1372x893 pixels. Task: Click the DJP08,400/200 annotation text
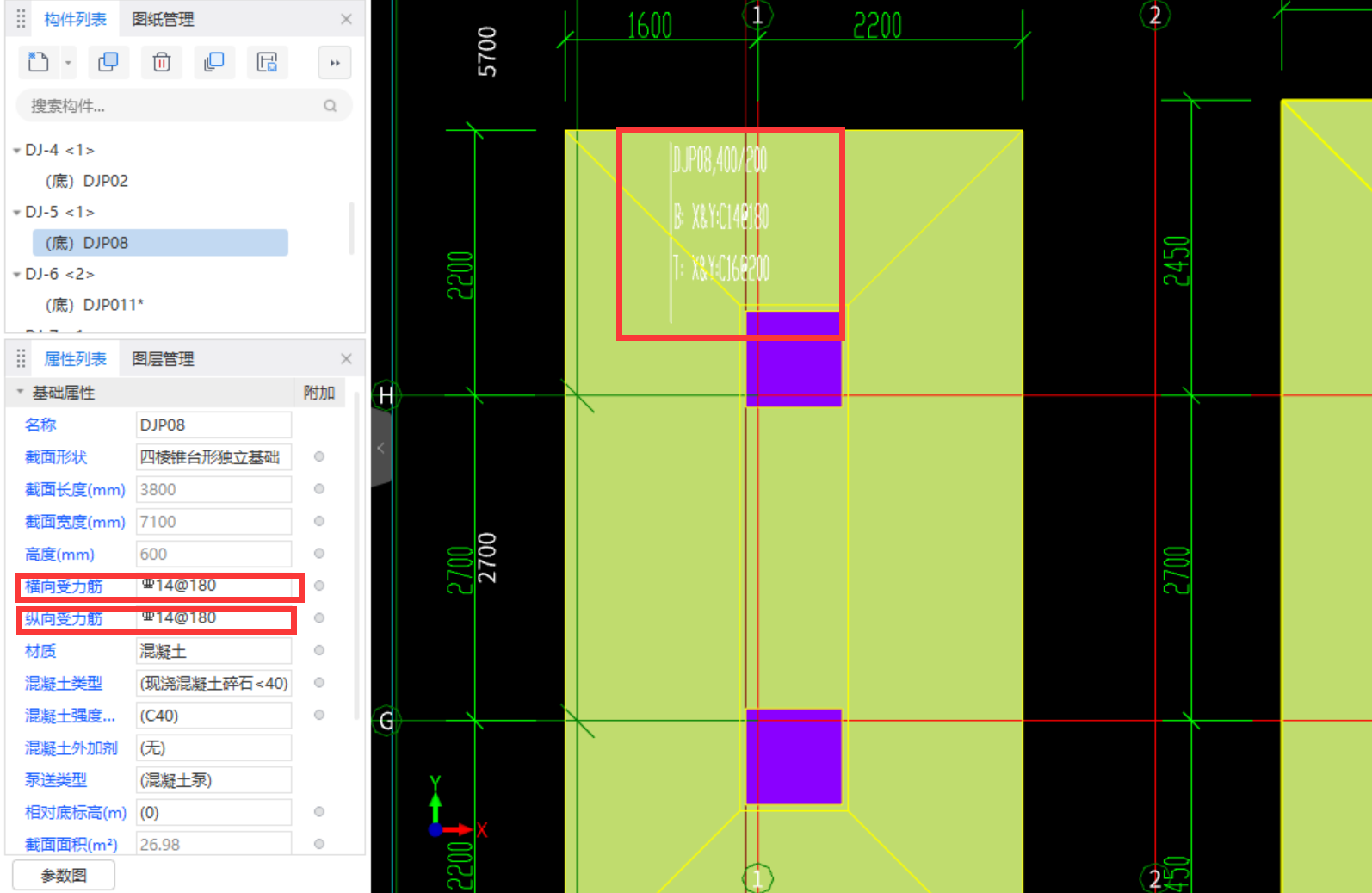720,160
